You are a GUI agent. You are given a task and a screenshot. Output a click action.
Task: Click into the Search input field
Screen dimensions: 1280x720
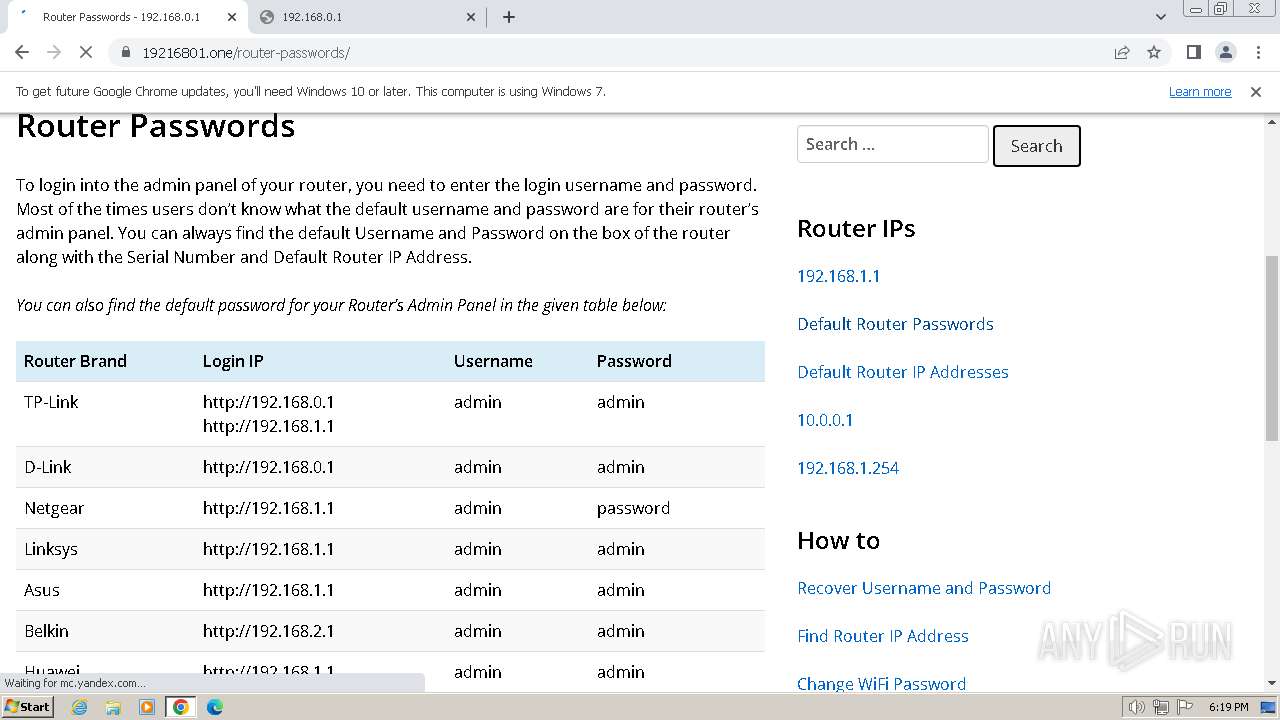[x=892, y=144]
